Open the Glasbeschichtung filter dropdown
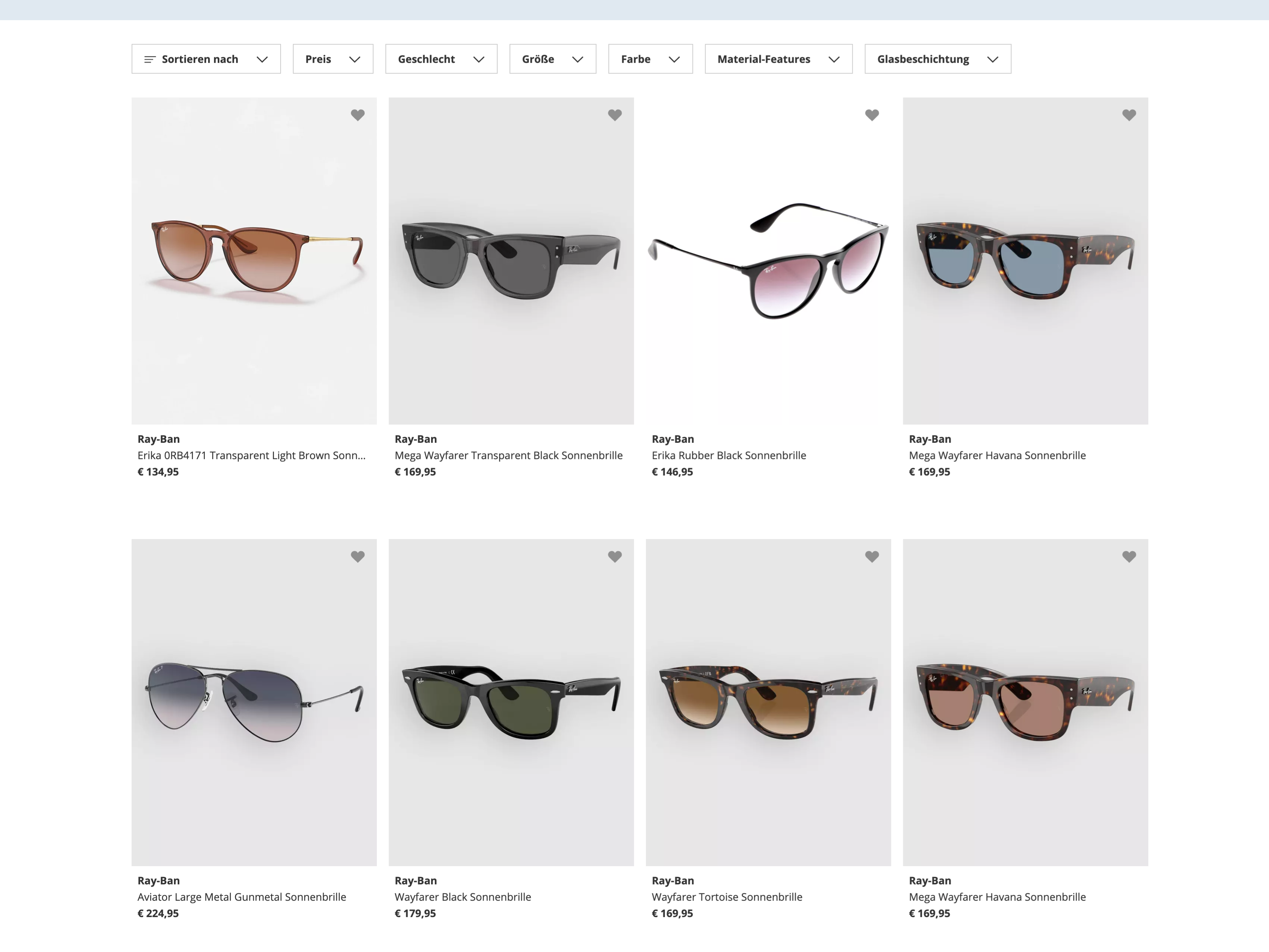Screen dimensions: 1269x952 tap(937, 59)
